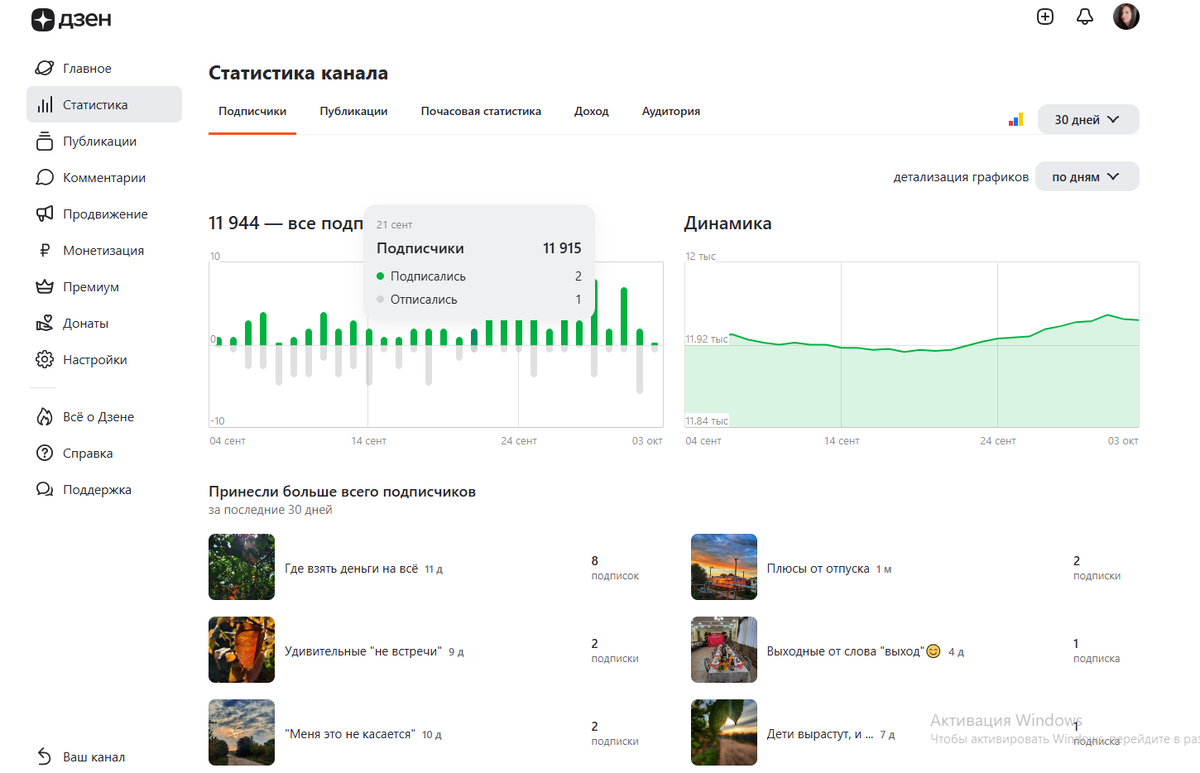The height and width of the screenshot is (773, 1200).
Task: Click the детализация графиков label
Action: 961,177
